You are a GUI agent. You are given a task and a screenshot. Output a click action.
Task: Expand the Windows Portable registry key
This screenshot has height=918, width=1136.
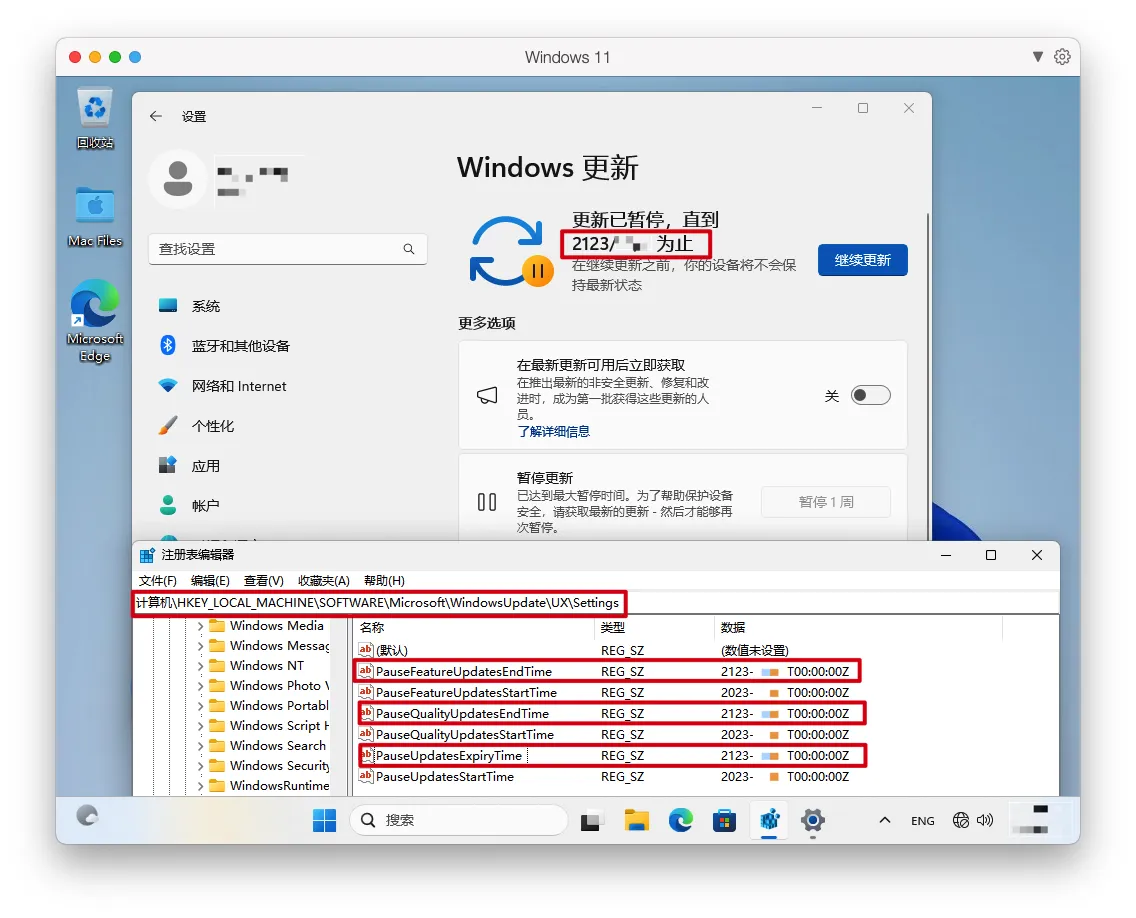pos(201,706)
